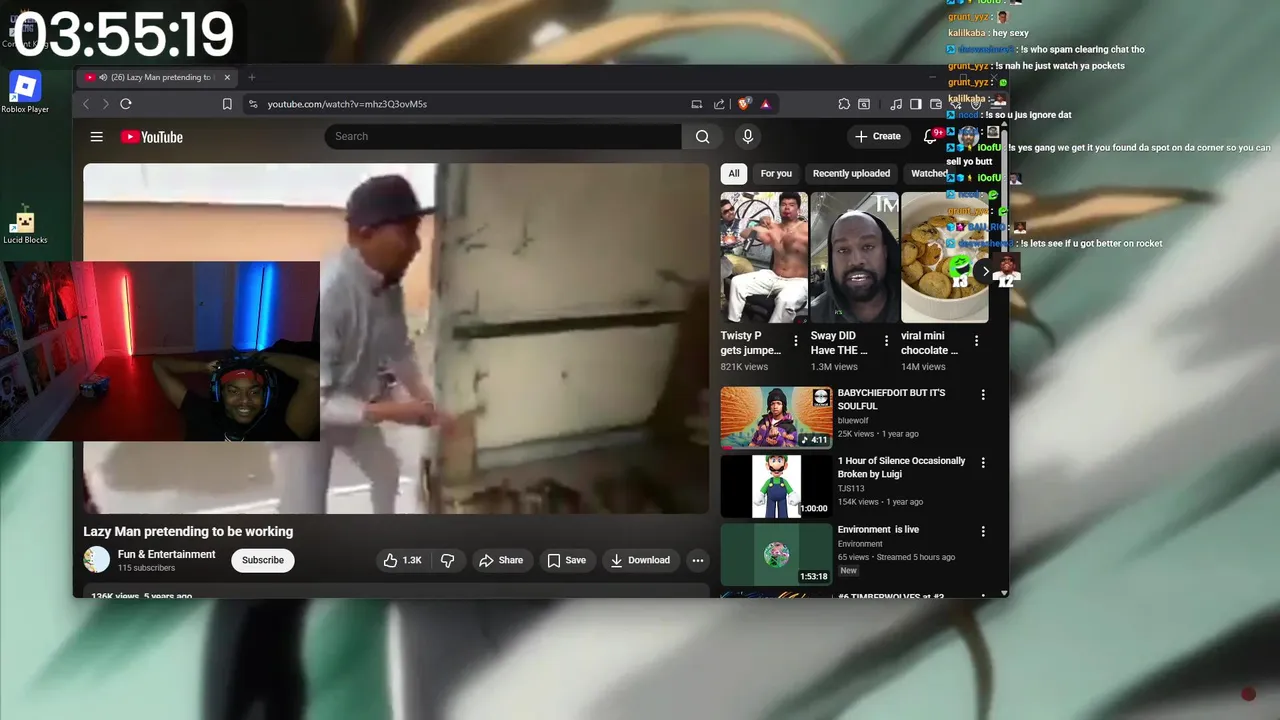This screenshot has width=1280, height=720.
Task: Dislike the Lazy Man video
Action: (447, 560)
